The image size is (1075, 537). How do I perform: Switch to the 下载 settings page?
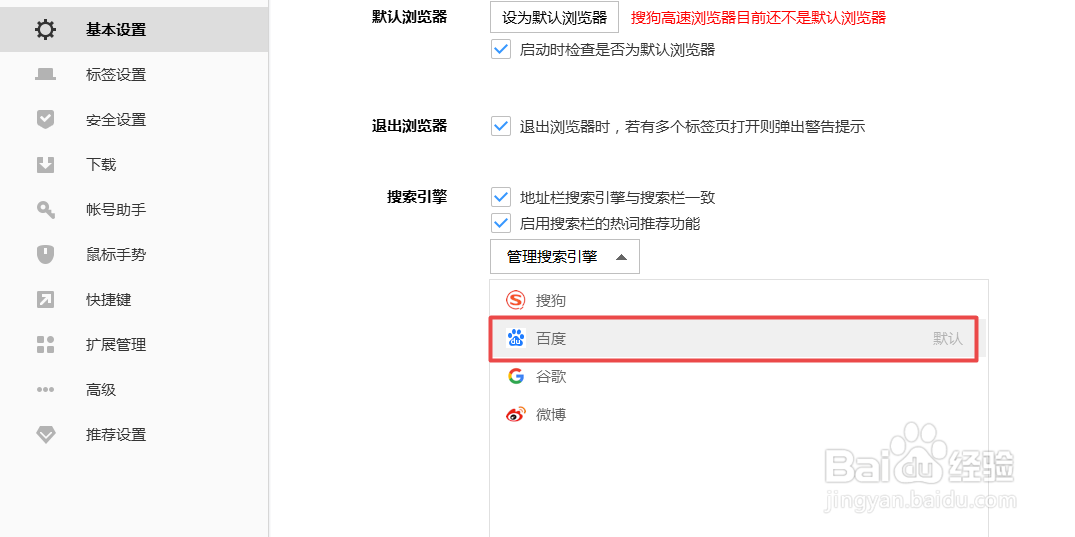pyautogui.click(x=134, y=165)
